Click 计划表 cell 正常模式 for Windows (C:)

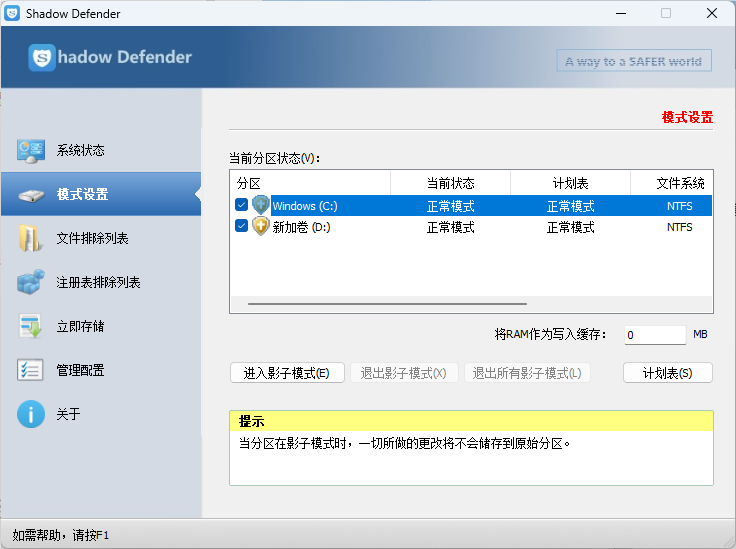tap(571, 206)
